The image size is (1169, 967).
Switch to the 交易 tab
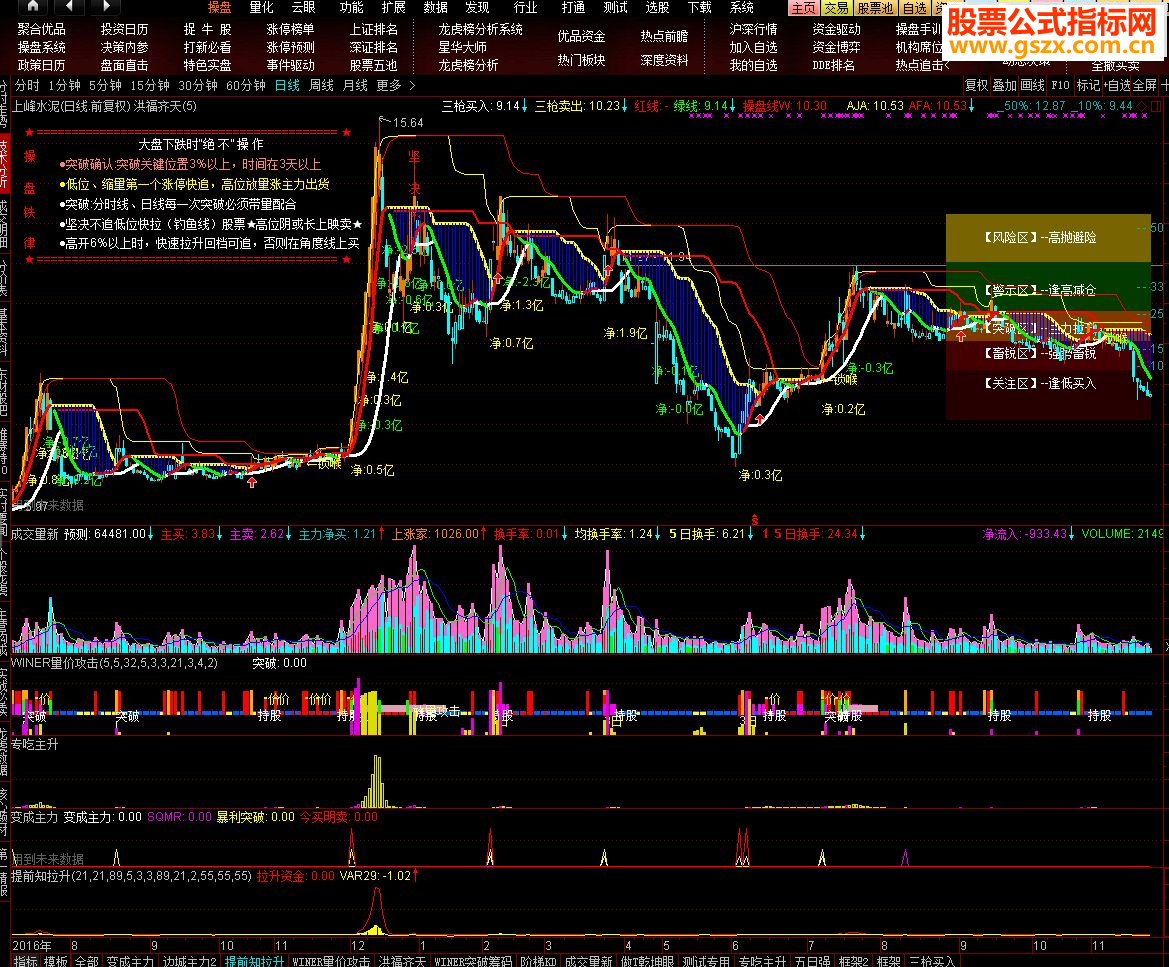pyautogui.click(x=836, y=8)
